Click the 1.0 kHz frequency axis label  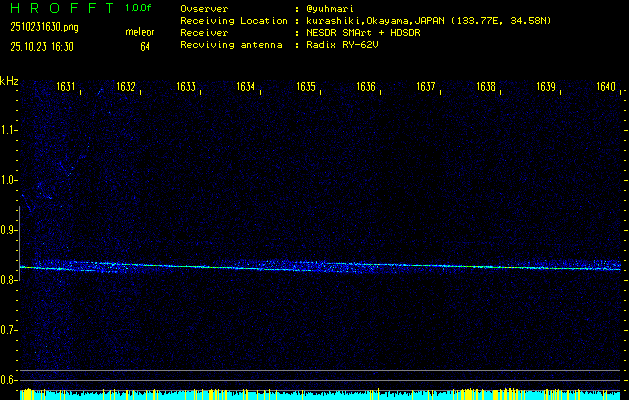click(9, 180)
